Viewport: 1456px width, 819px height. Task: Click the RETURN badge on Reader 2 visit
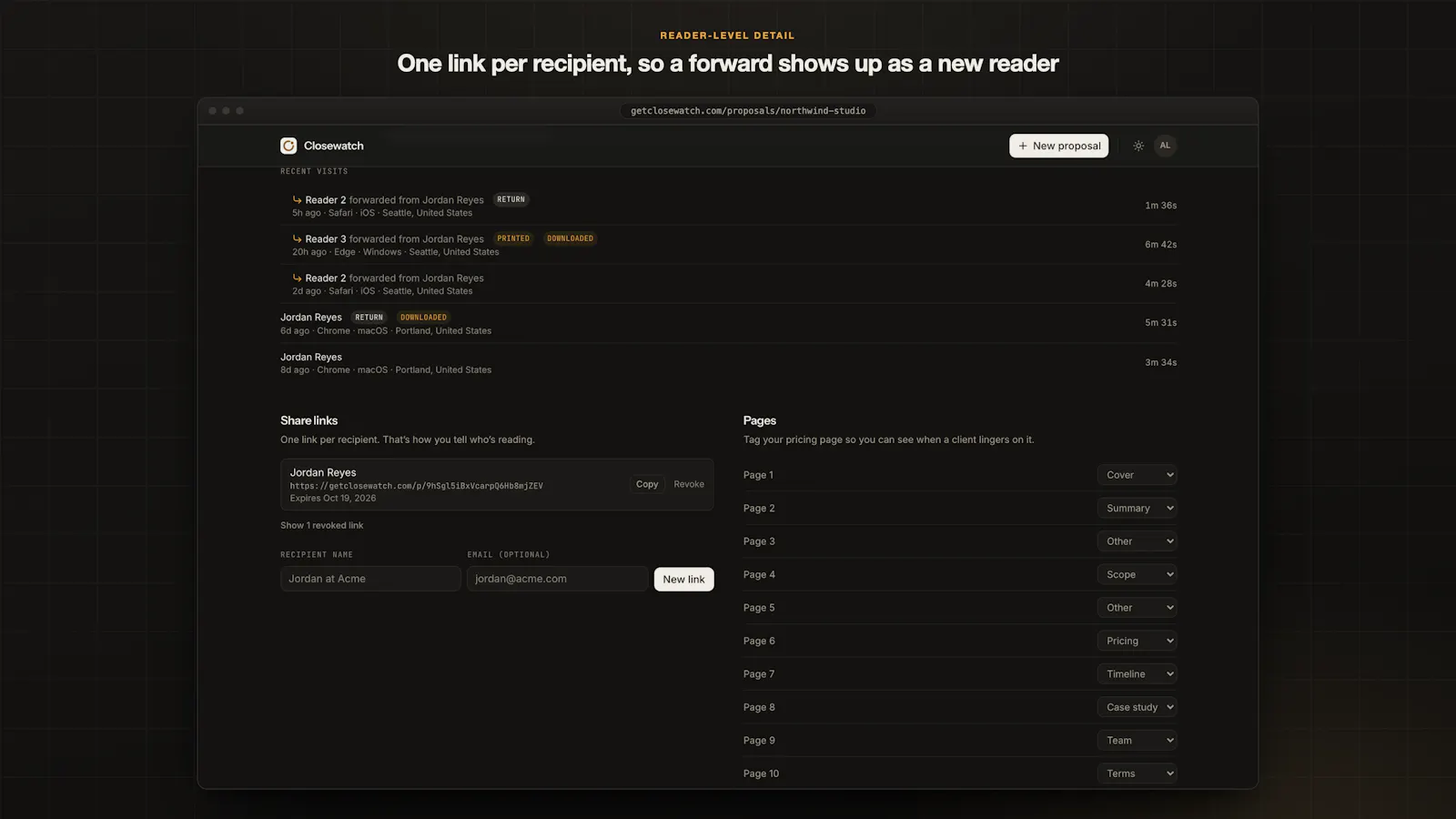click(511, 199)
